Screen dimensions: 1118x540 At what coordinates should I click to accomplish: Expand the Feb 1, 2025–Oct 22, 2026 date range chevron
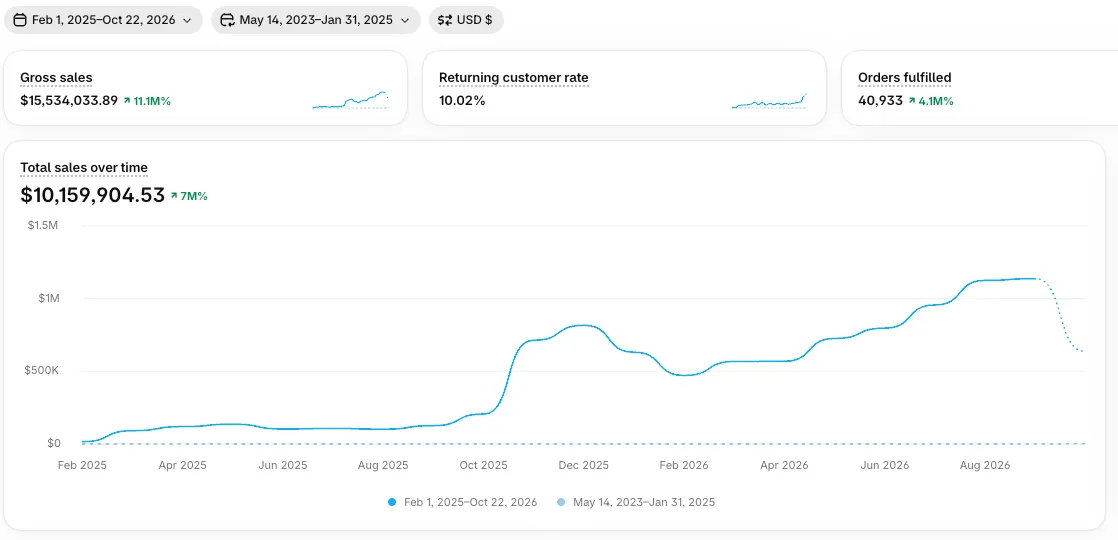click(187, 21)
